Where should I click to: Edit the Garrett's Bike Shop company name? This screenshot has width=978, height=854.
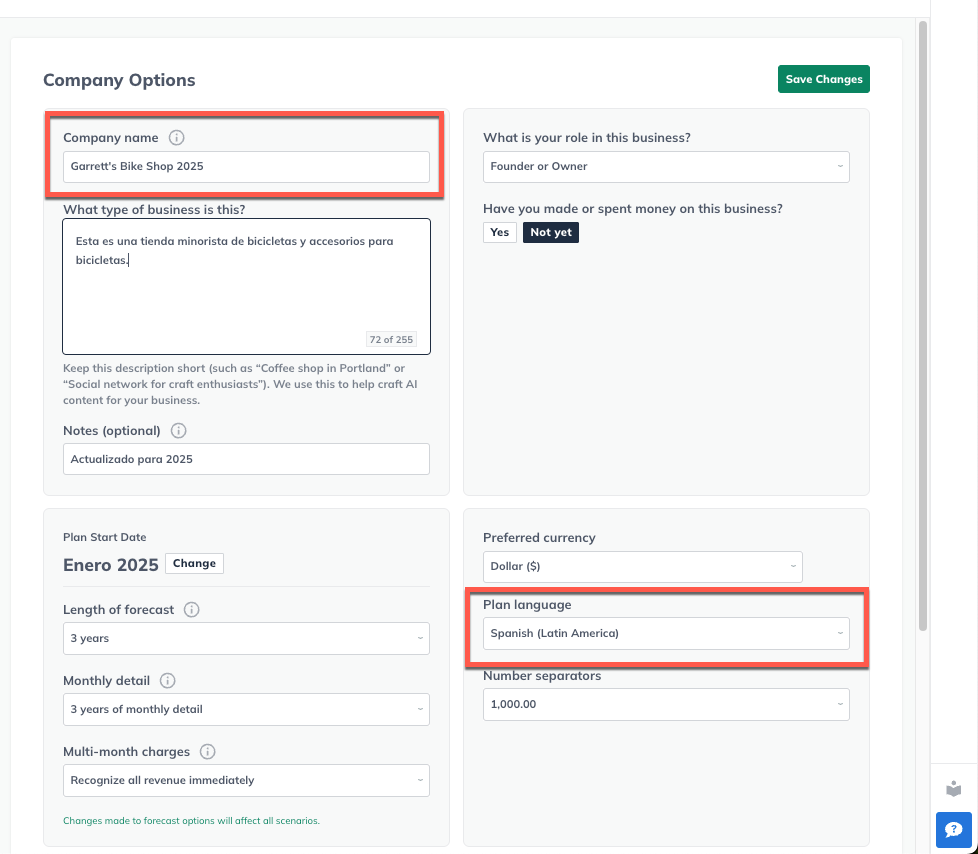(246, 167)
